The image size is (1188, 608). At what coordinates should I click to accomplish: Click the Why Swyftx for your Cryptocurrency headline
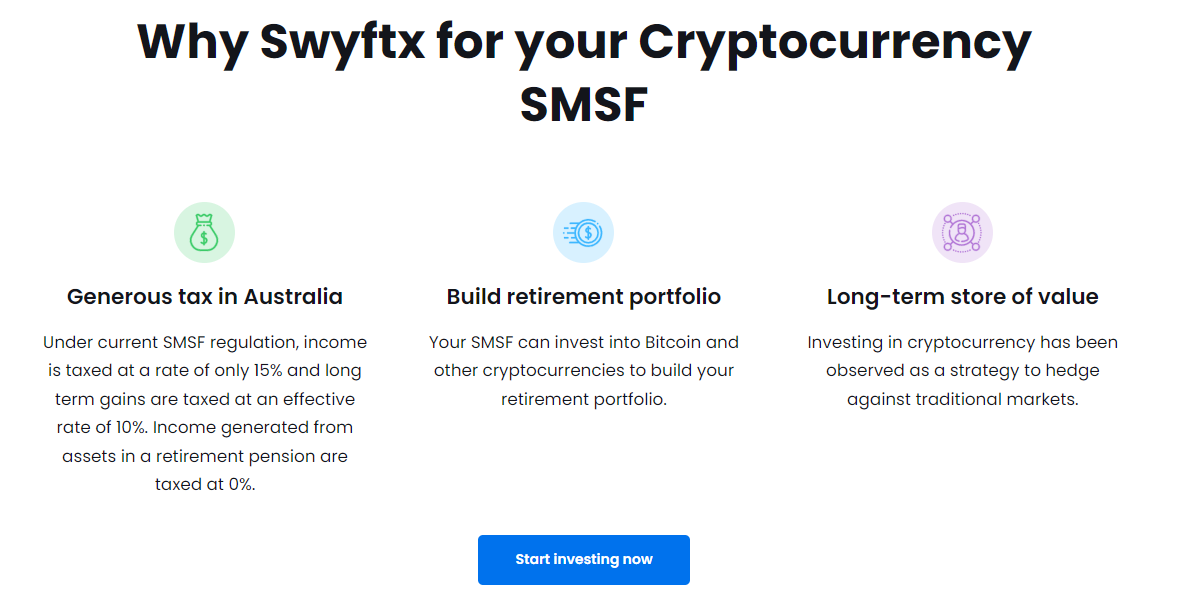[584, 43]
